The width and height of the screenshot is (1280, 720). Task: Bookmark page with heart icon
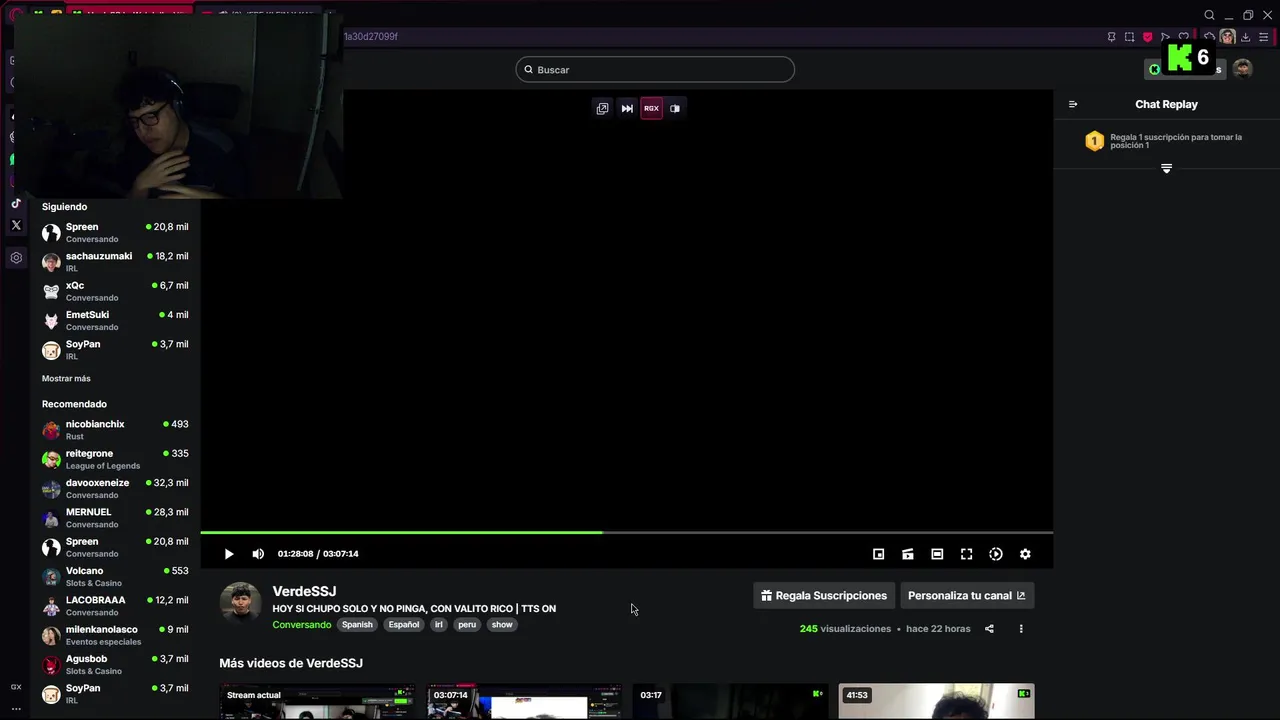coord(1184,37)
